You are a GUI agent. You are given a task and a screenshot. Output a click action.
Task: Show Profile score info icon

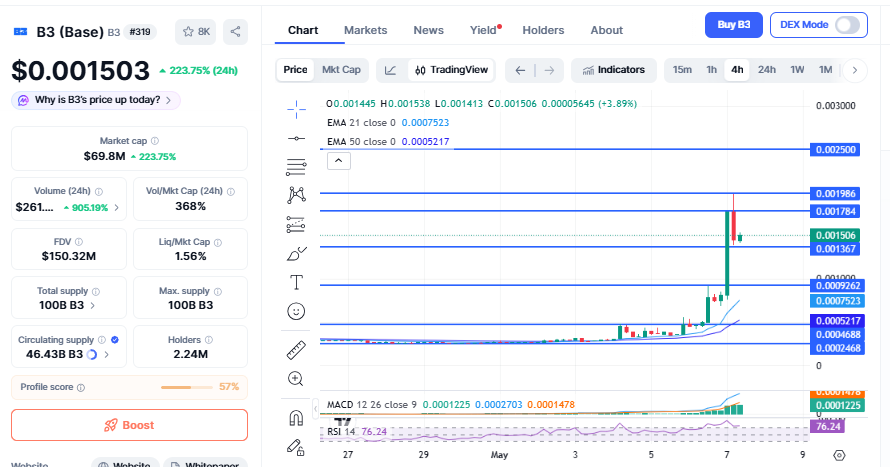point(81,388)
